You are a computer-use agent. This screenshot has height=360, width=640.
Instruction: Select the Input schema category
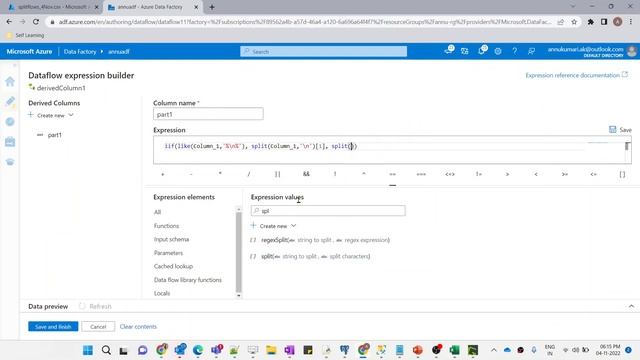171,239
